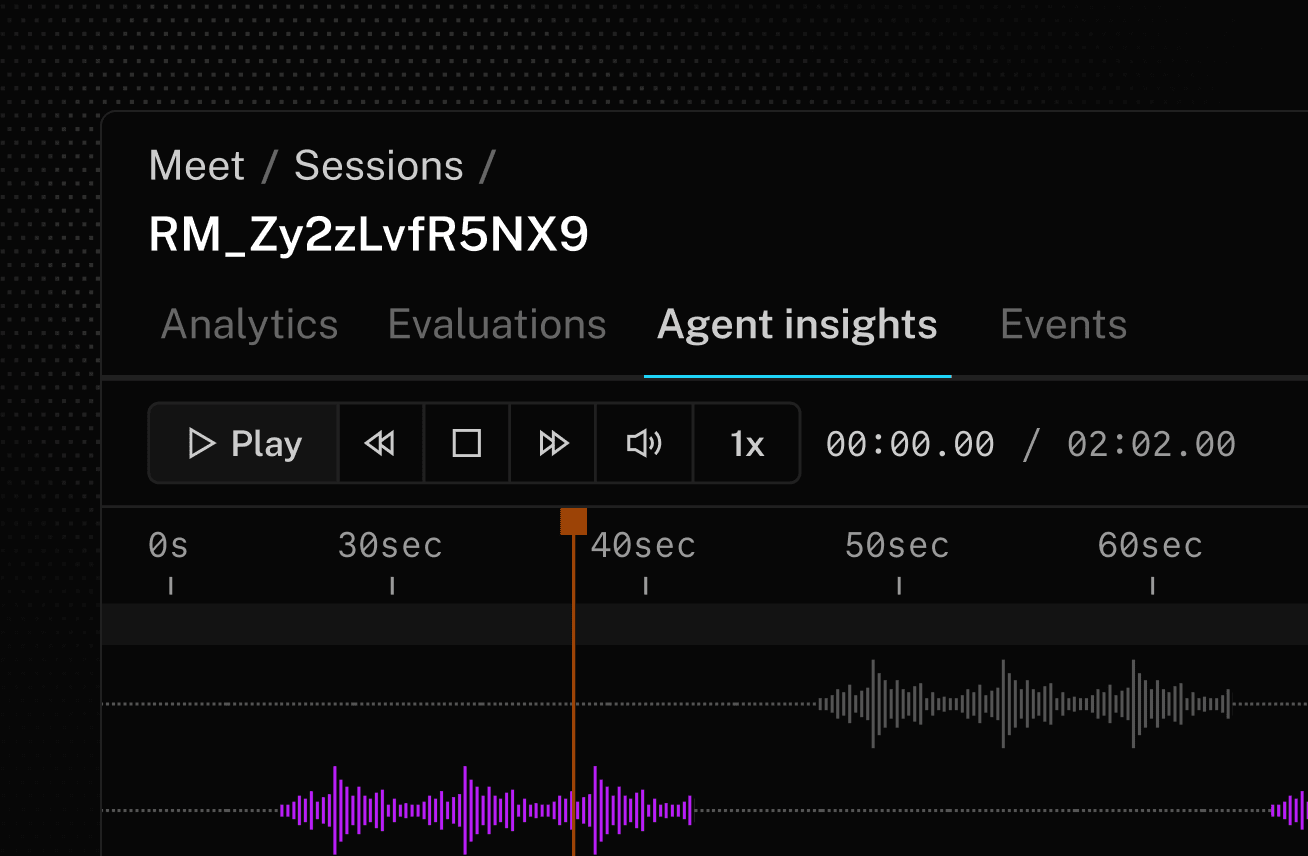This screenshot has height=856, width=1308.
Task: Click the 50sec mark on the timeline
Action: pos(897,545)
